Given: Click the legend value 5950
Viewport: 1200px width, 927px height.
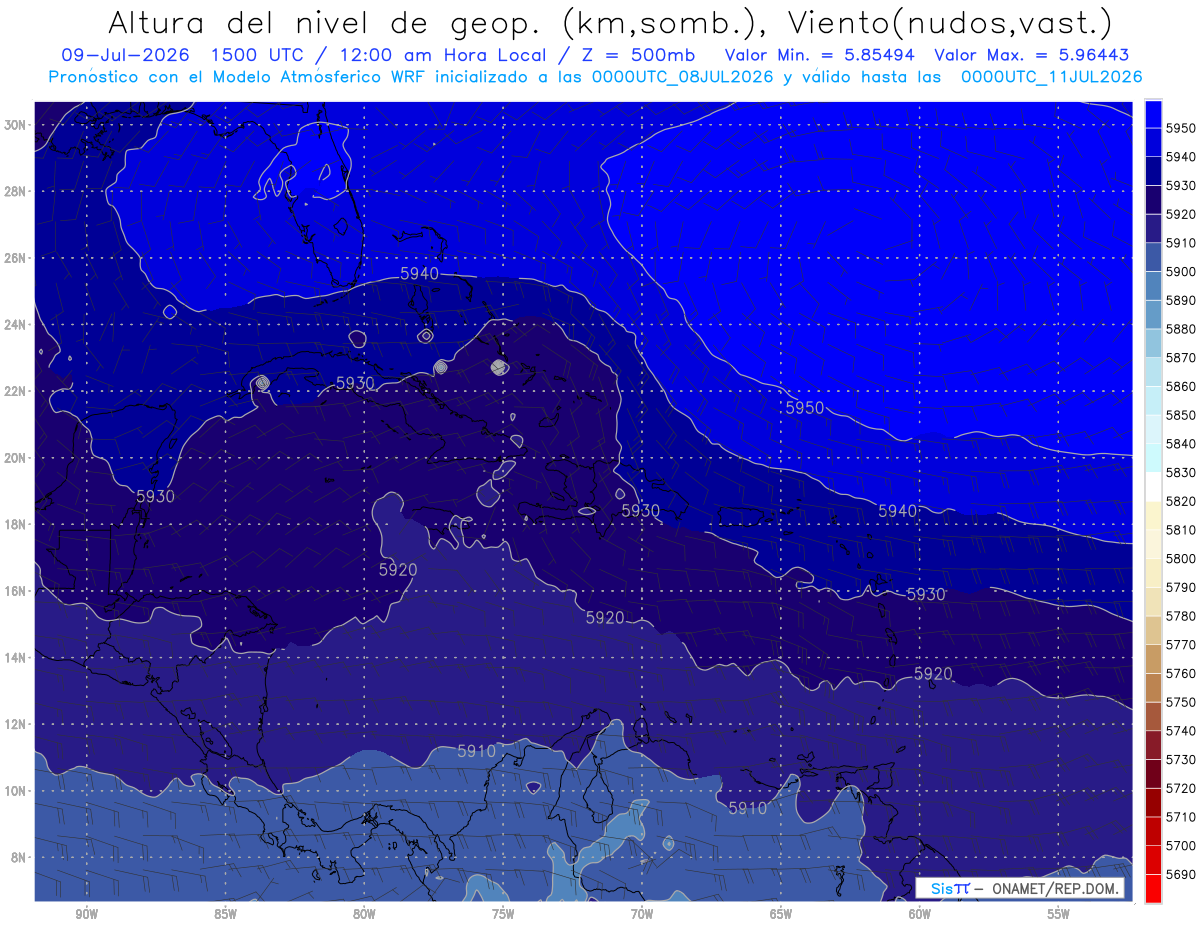Looking at the screenshot, I should [x=1180, y=128].
